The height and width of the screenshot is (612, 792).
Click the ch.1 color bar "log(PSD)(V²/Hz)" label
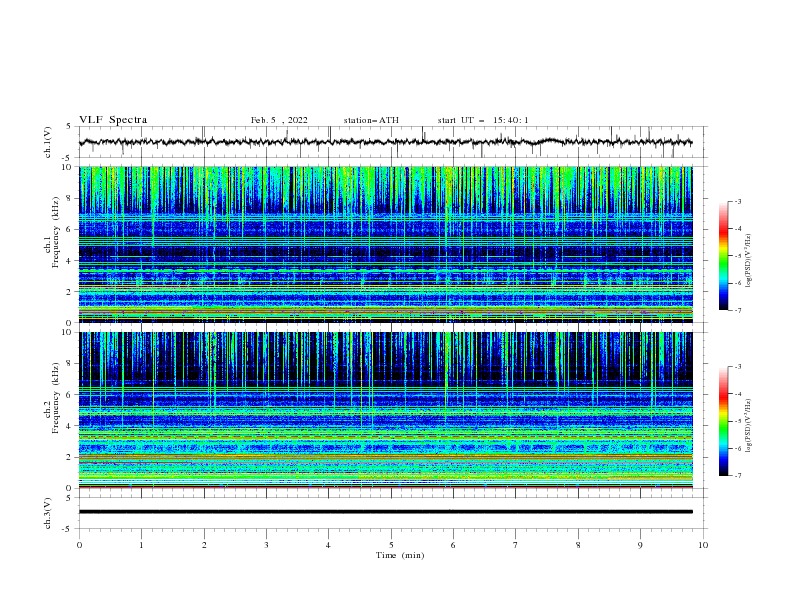tap(749, 261)
